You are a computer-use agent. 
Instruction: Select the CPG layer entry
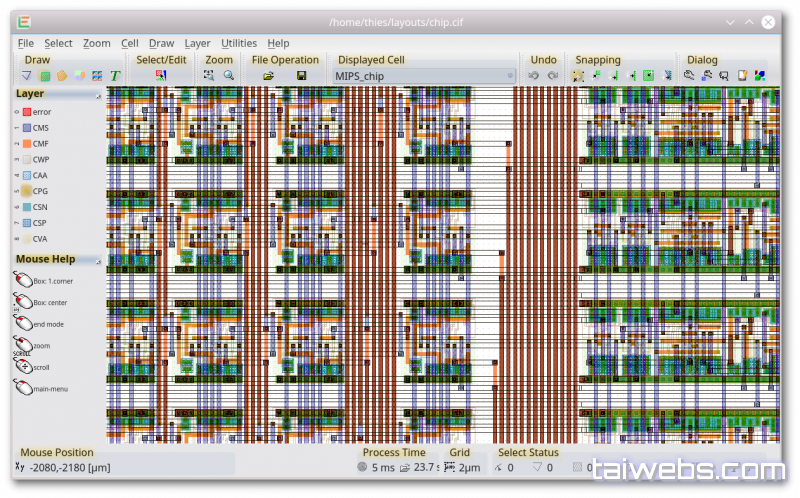point(40,191)
